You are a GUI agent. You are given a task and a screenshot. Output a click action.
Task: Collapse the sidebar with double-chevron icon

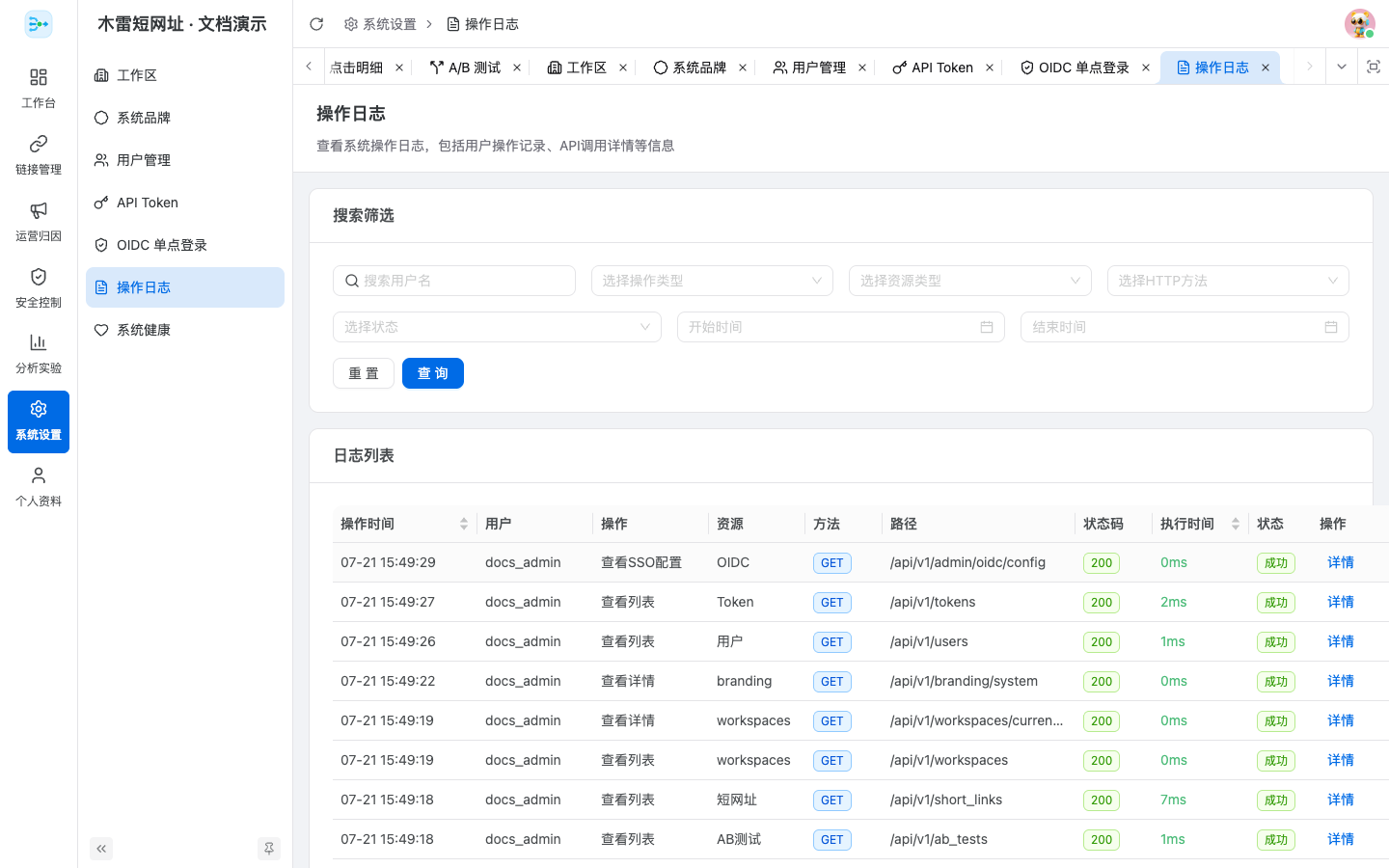pyautogui.click(x=101, y=849)
